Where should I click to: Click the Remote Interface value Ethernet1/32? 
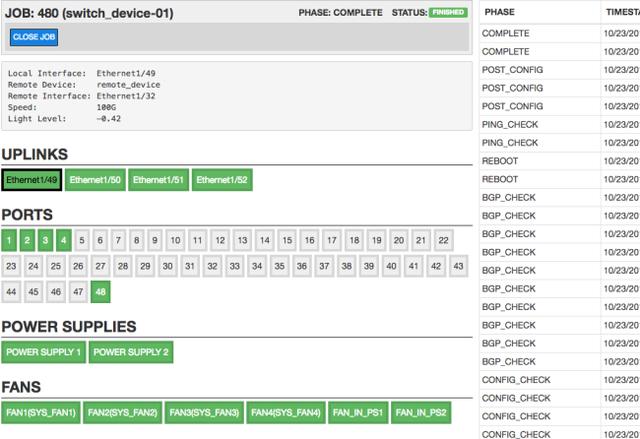(x=126, y=96)
